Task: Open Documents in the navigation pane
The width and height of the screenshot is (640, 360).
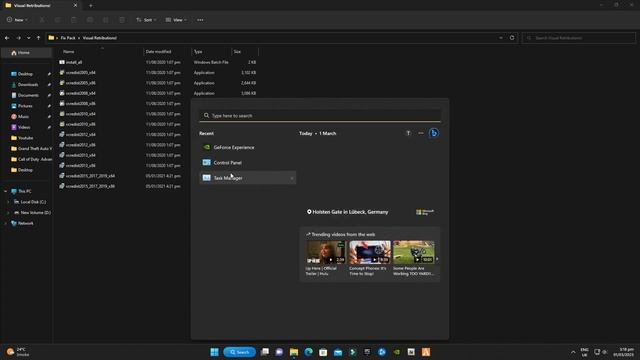Action: click(28, 95)
